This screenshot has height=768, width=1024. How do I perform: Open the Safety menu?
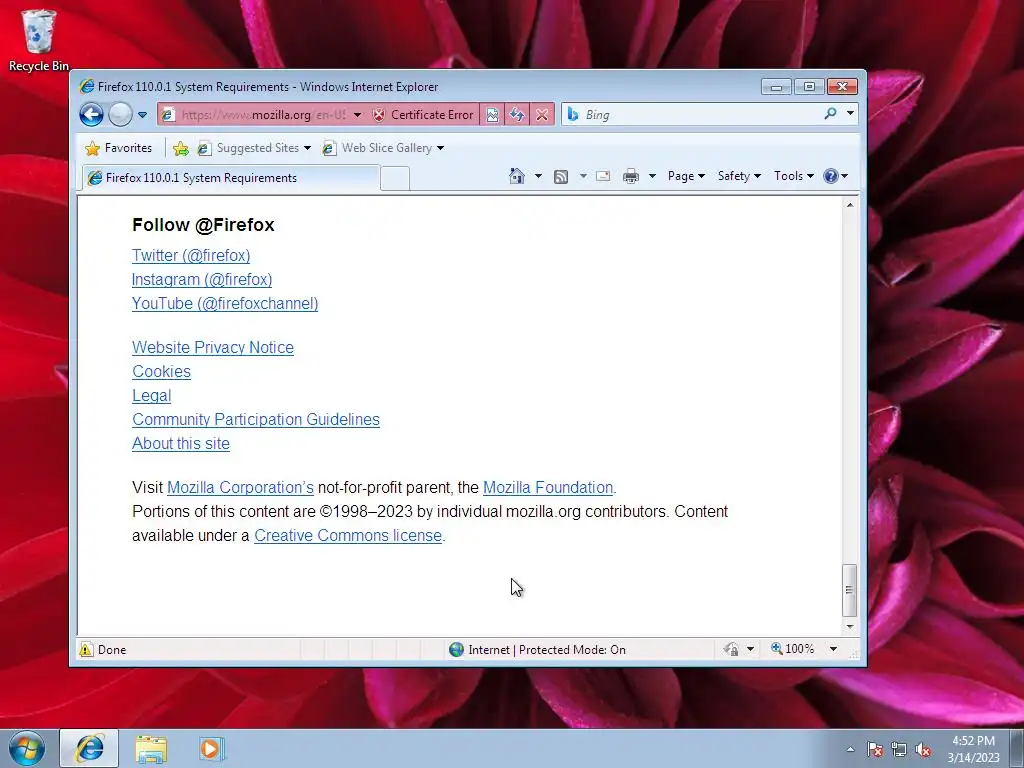pos(739,176)
